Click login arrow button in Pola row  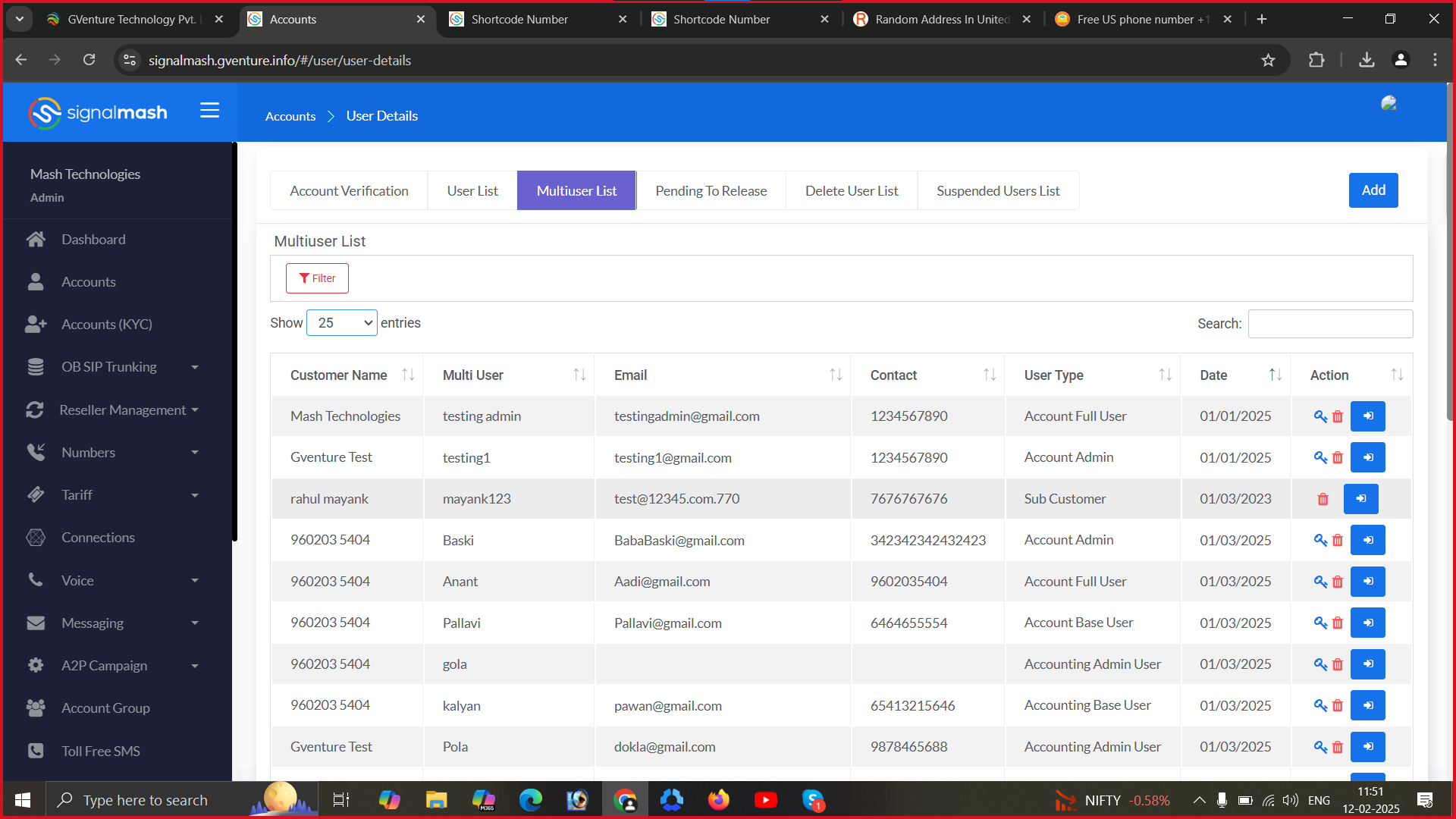[1367, 747]
